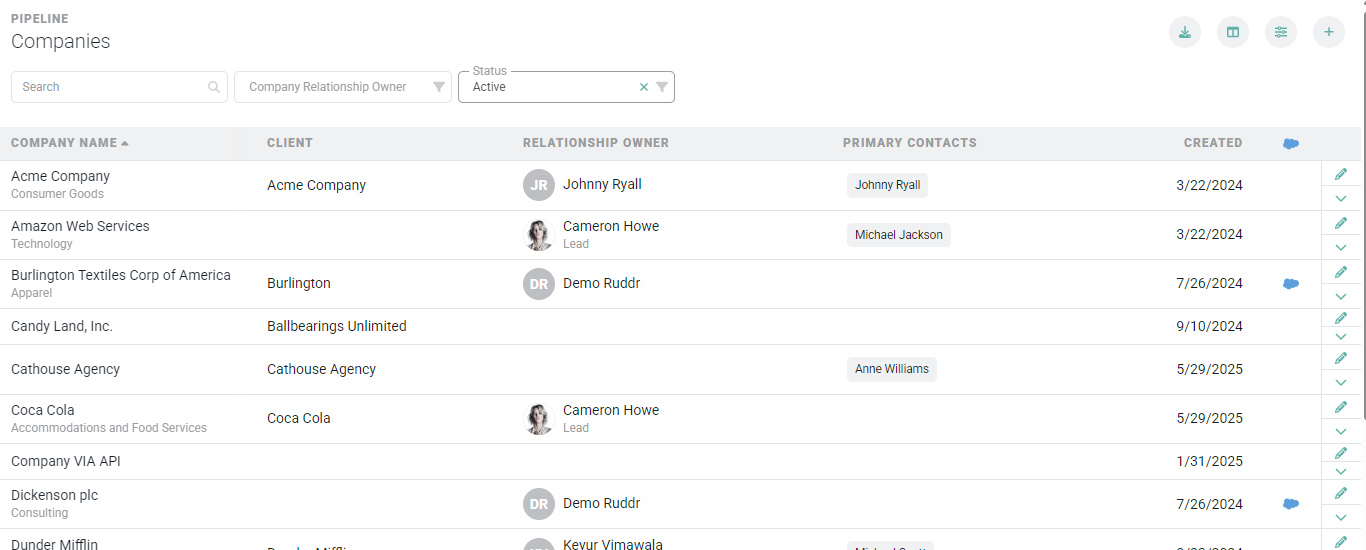1366x550 pixels.
Task: Edit the Dunder Mifflin row
Action: click(1341, 541)
